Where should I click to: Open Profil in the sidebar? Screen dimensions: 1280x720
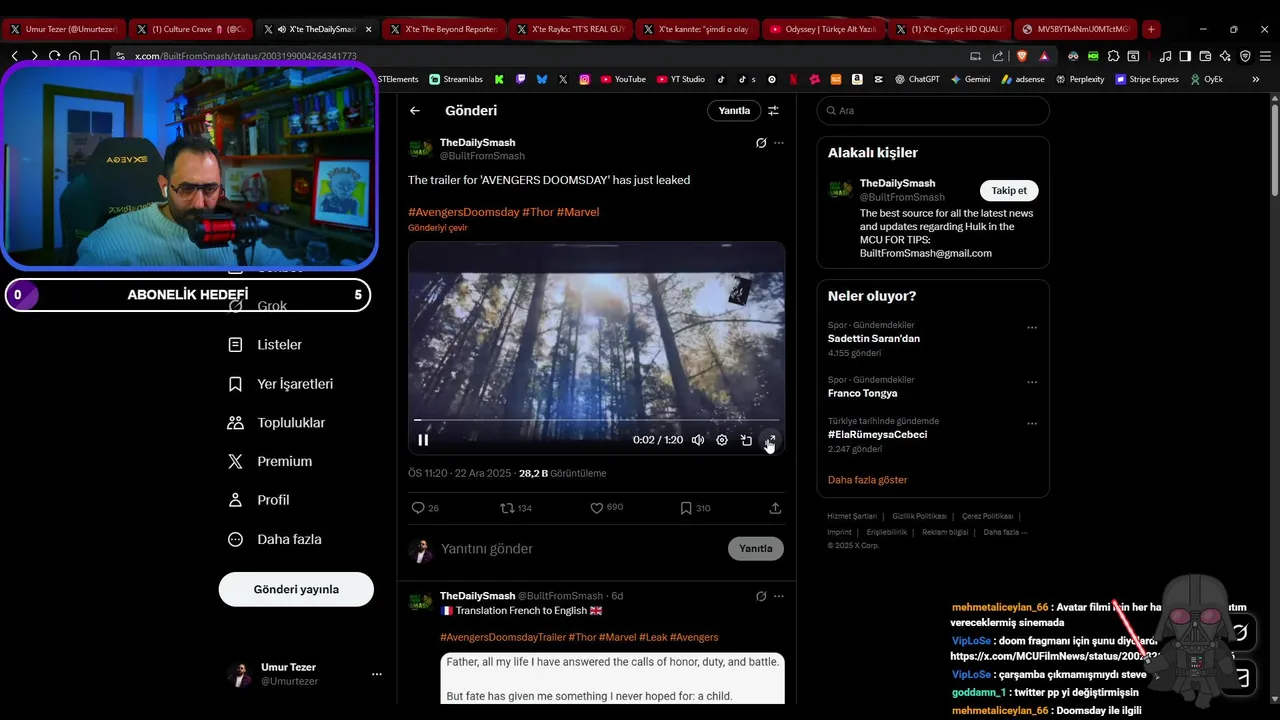[x=259, y=500]
